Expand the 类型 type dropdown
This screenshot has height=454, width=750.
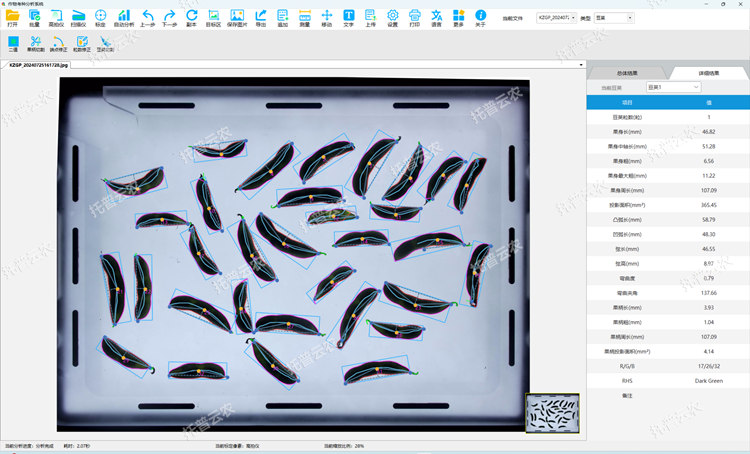click(x=614, y=17)
